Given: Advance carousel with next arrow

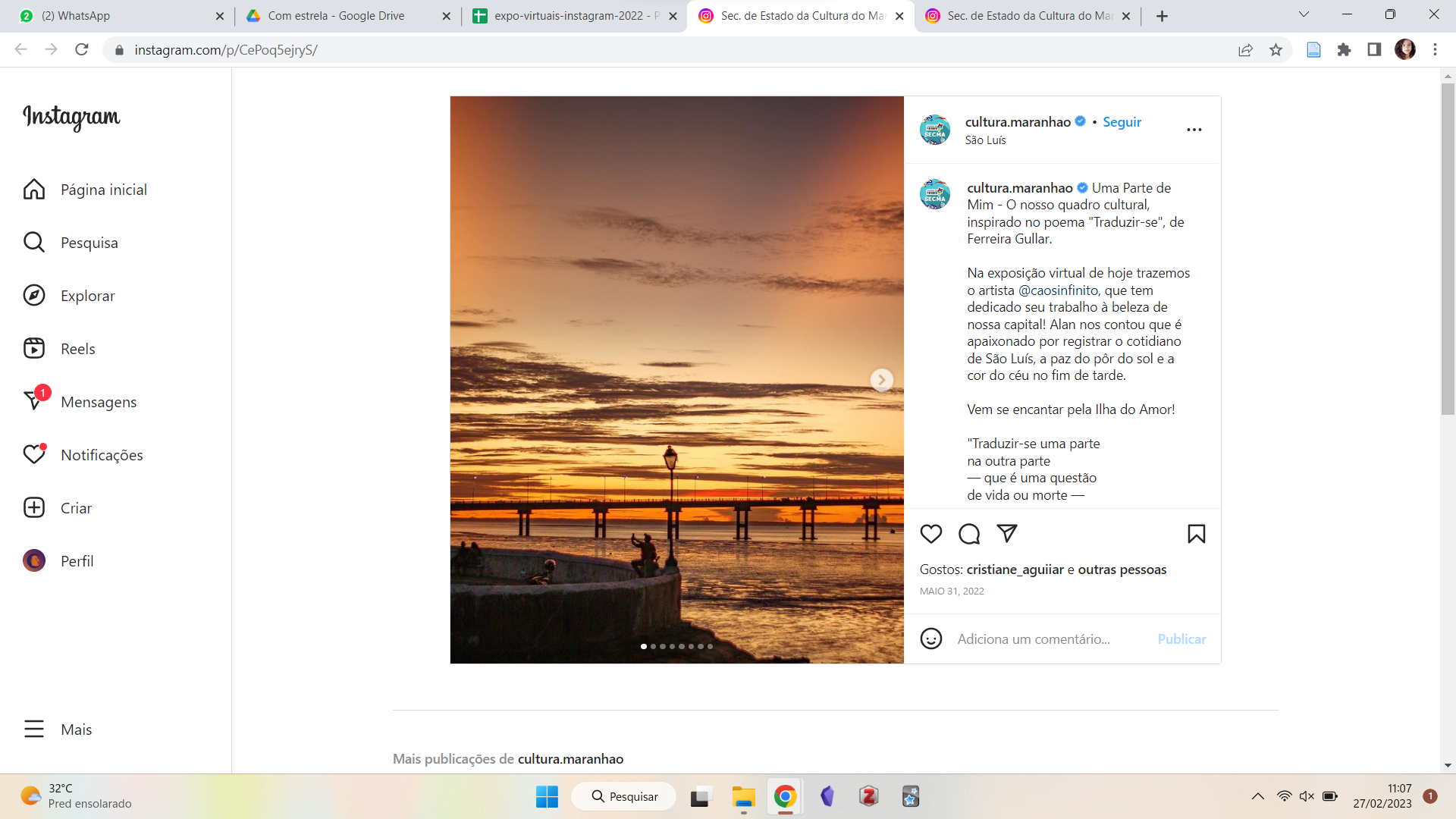Looking at the screenshot, I should (881, 379).
